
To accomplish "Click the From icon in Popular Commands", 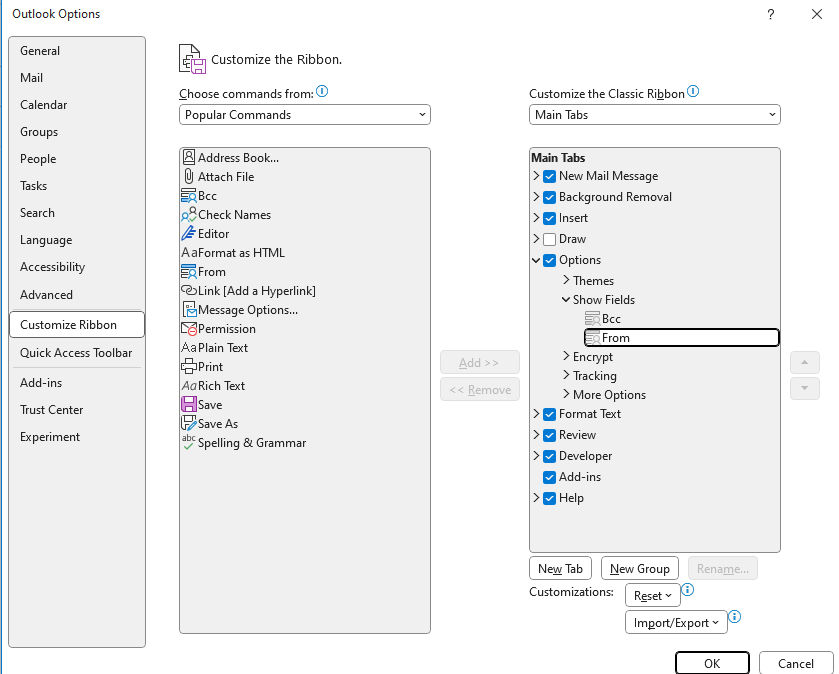I will tap(188, 272).
